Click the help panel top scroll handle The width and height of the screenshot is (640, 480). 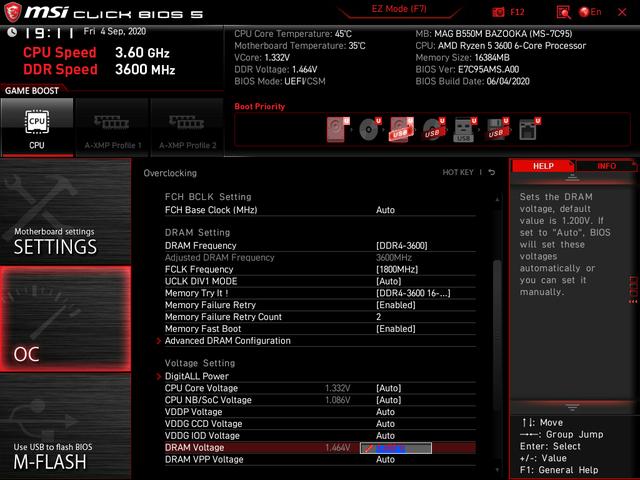(572, 178)
